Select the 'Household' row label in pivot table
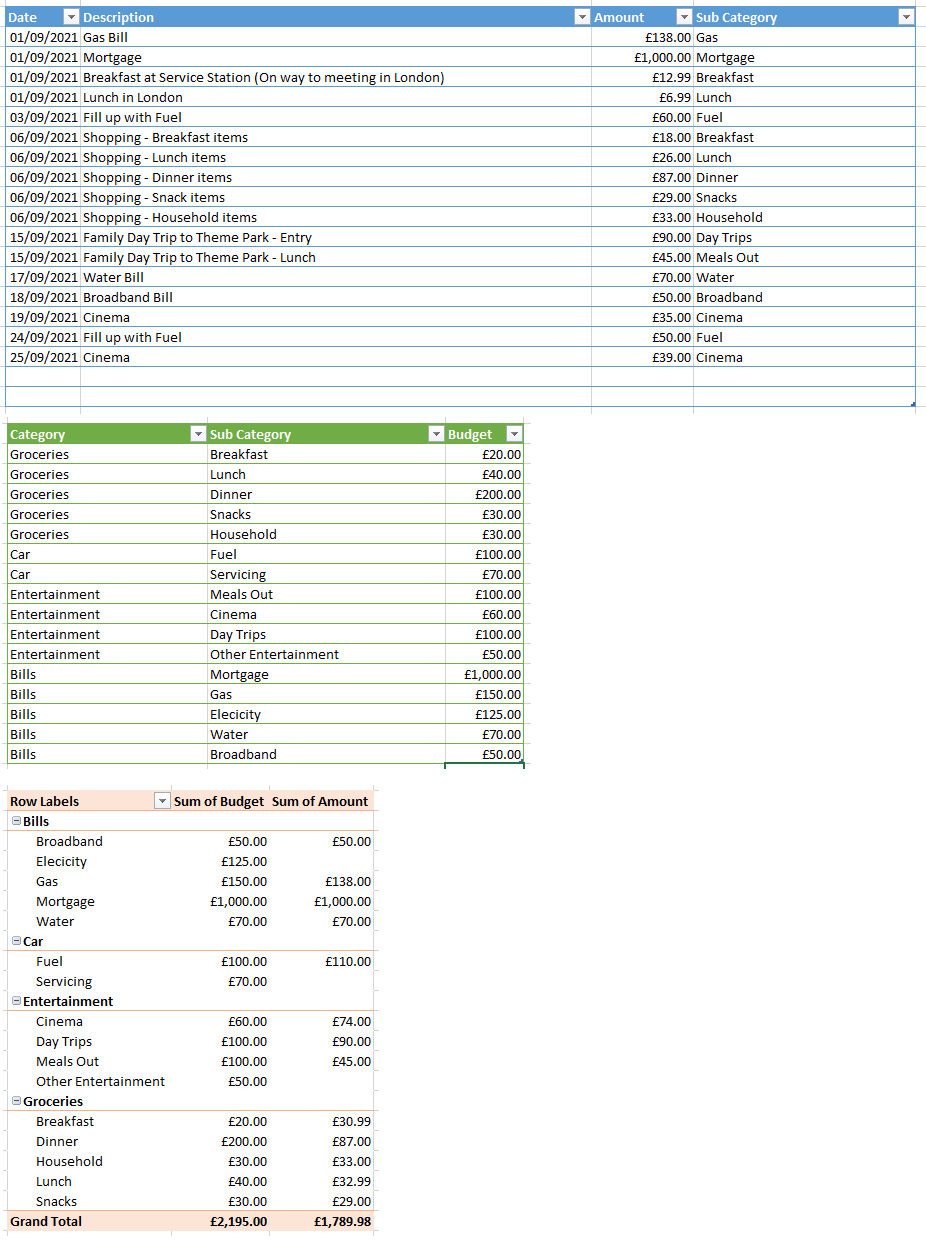This screenshot has height=1240, width=926. [x=69, y=1161]
